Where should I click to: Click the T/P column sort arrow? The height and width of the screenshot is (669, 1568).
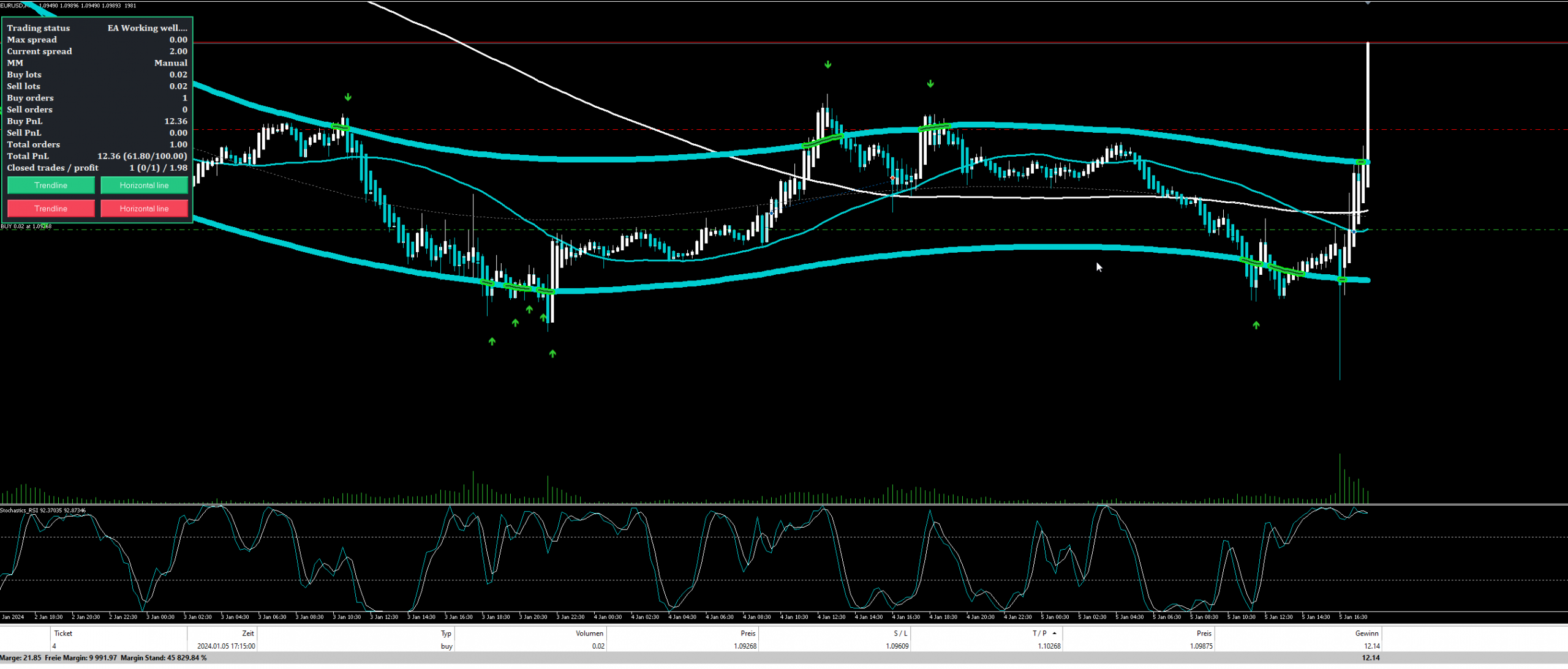pos(1054,633)
